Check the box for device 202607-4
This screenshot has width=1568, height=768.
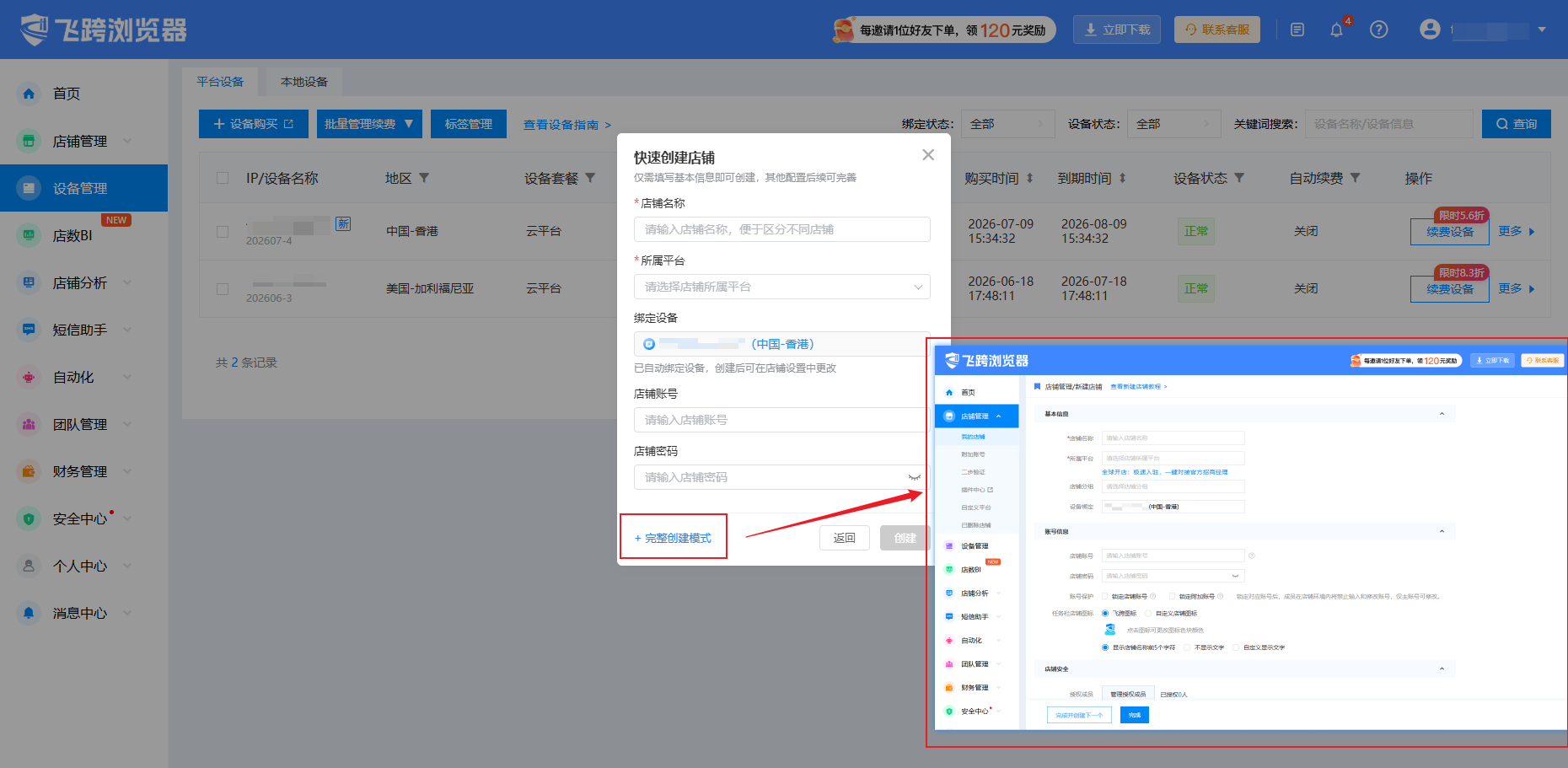pos(223,232)
